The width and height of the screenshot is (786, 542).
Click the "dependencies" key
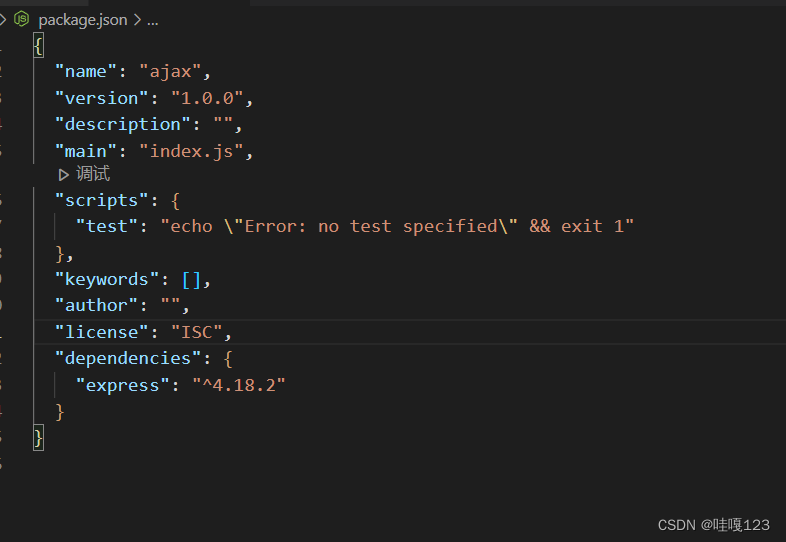click(x=128, y=358)
